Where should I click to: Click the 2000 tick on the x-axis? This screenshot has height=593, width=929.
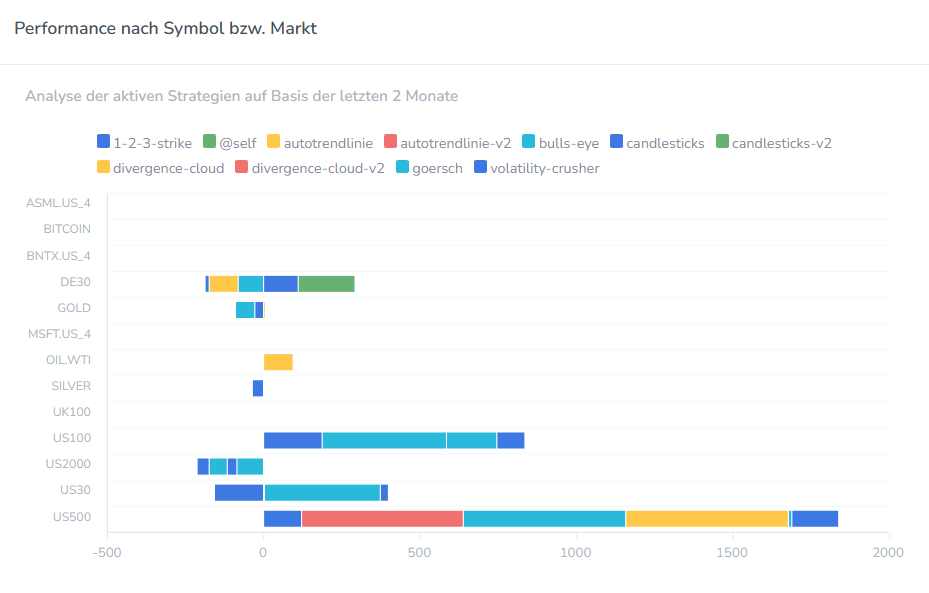[888, 553]
